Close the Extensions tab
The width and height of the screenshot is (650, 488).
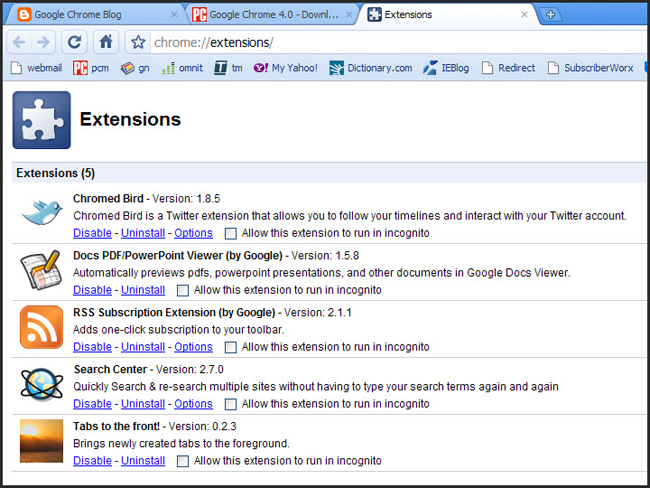click(x=524, y=15)
